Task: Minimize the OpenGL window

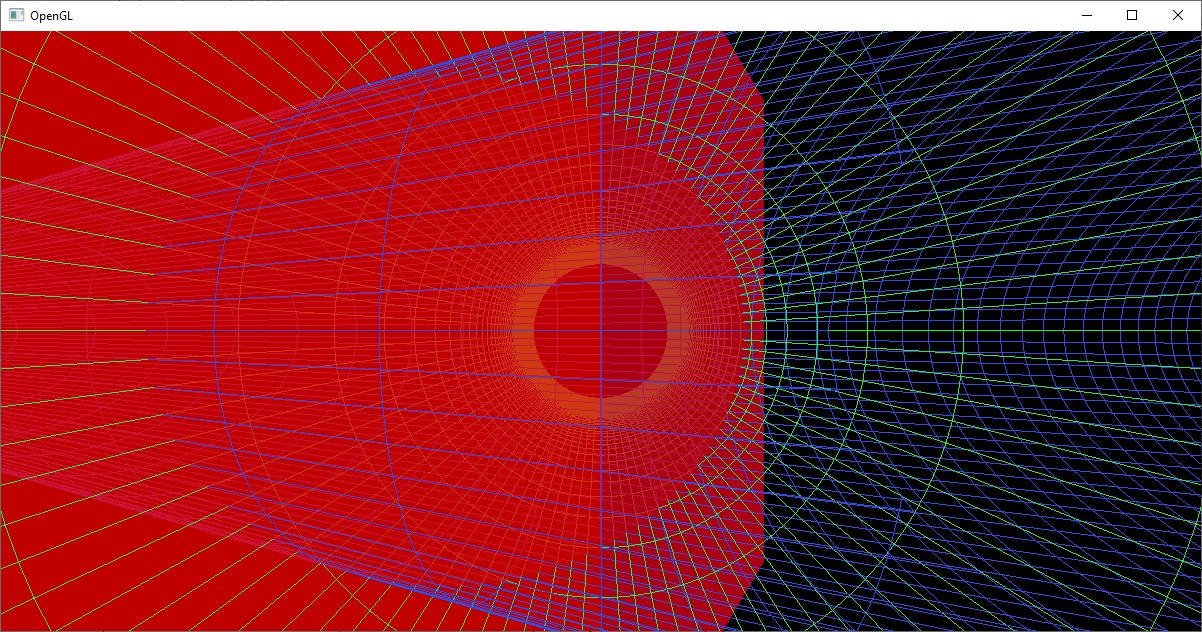Action: [x=1086, y=16]
